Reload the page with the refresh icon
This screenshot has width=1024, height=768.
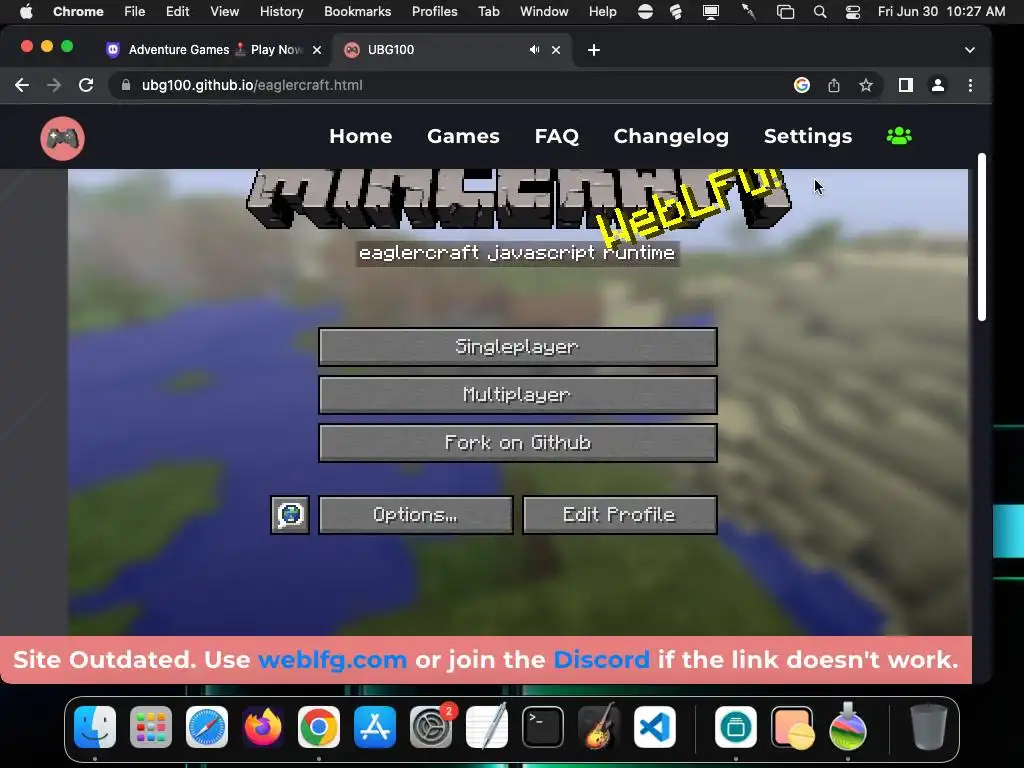coord(86,85)
